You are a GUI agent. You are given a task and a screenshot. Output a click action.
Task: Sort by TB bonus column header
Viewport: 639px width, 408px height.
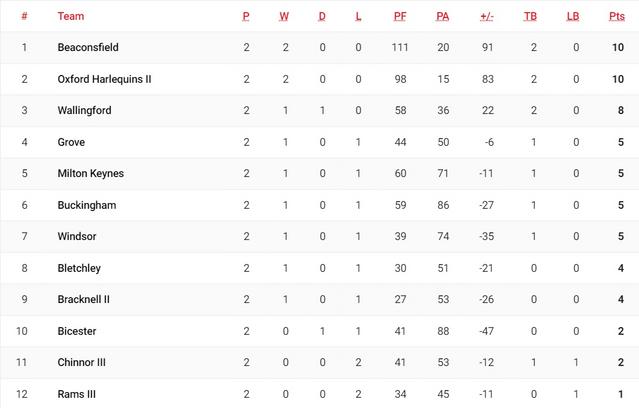(530, 16)
